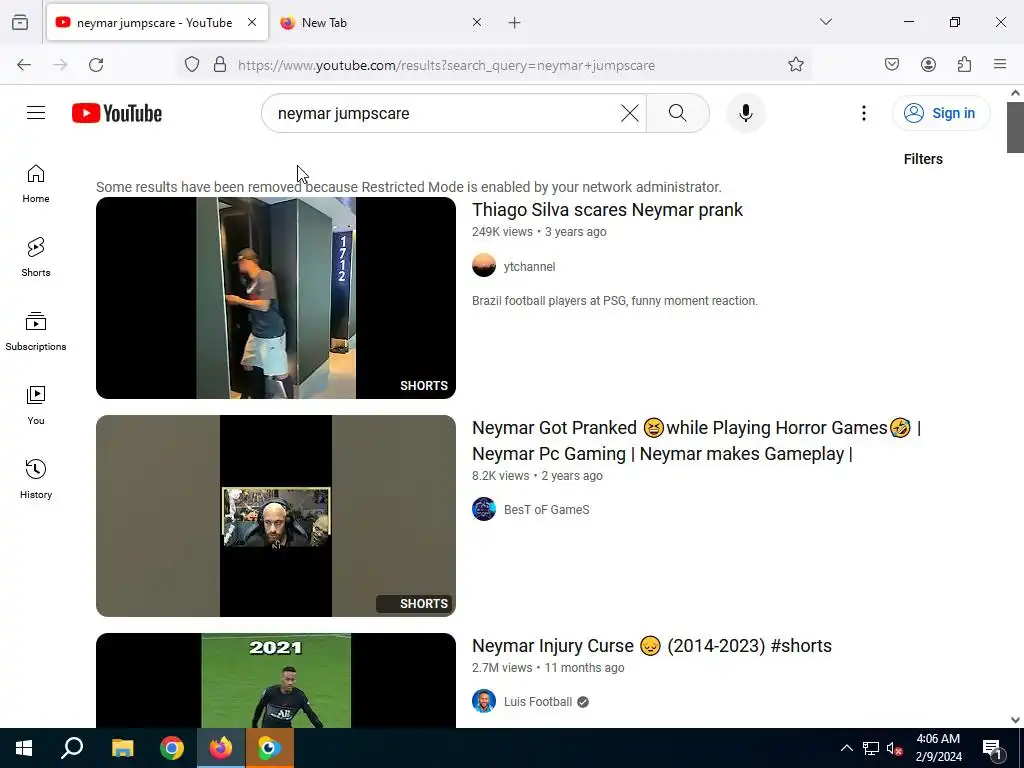The height and width of the screenshot is (768, 1024).
Task: Clear the search query with the X
Action: (x=630, y=113)
